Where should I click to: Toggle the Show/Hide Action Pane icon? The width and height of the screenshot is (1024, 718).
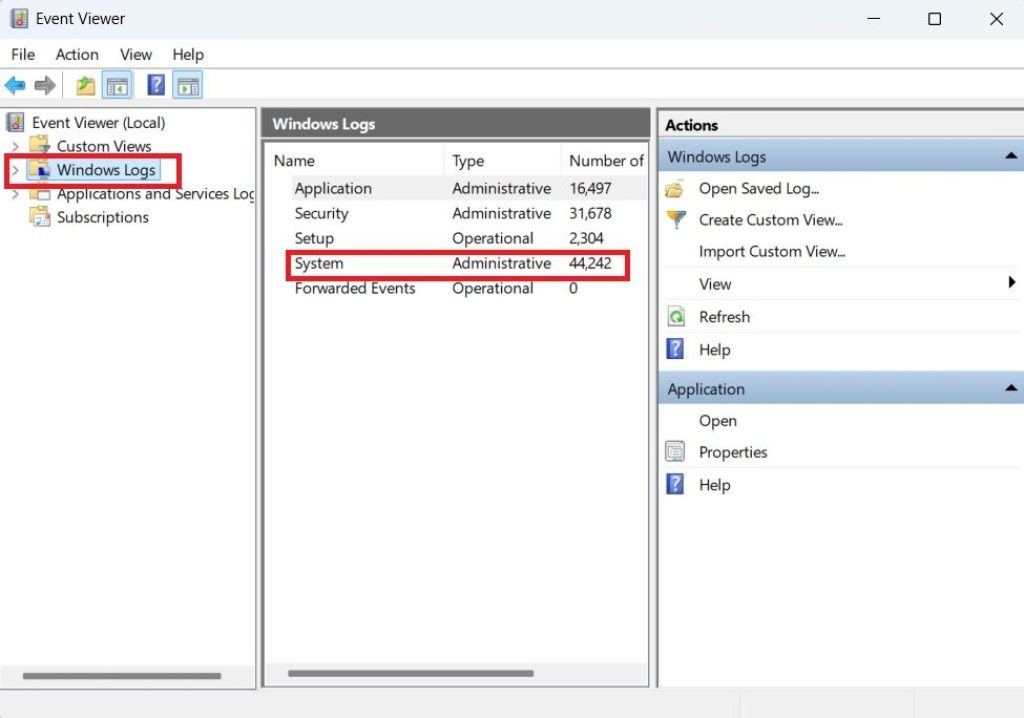pyautogui.click(x=188, y=86)
